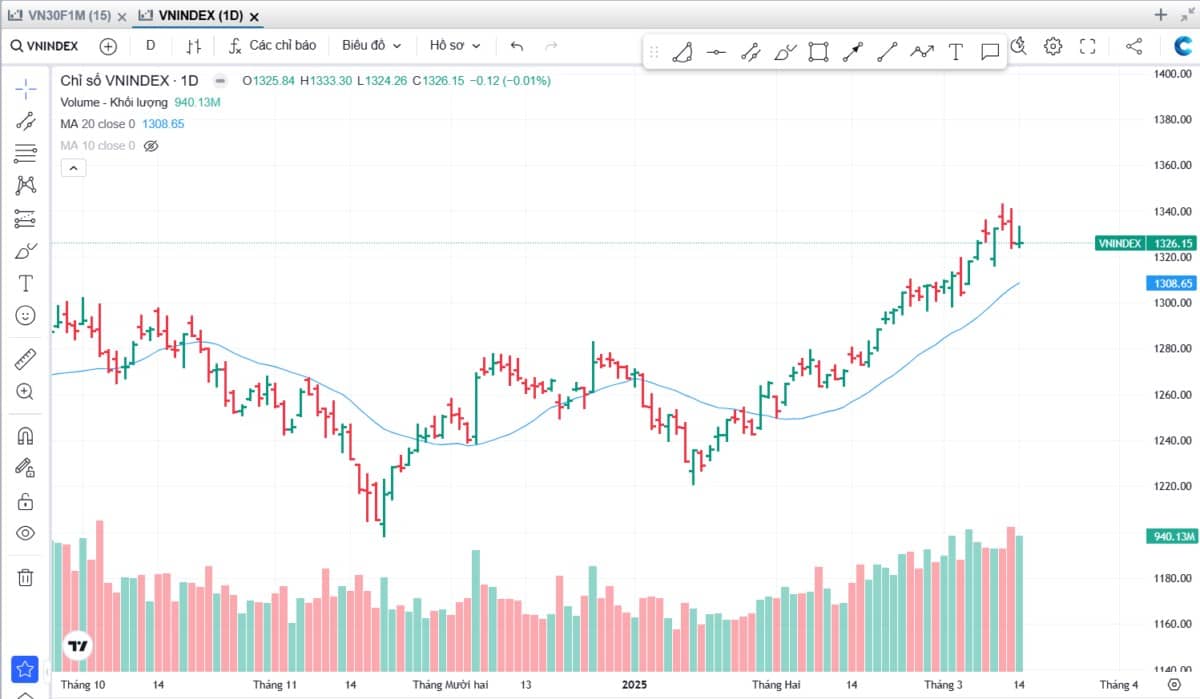Select the rectangle tool in floating toolbar
The height and width of the screenshot is (699, 1200).
818,52
